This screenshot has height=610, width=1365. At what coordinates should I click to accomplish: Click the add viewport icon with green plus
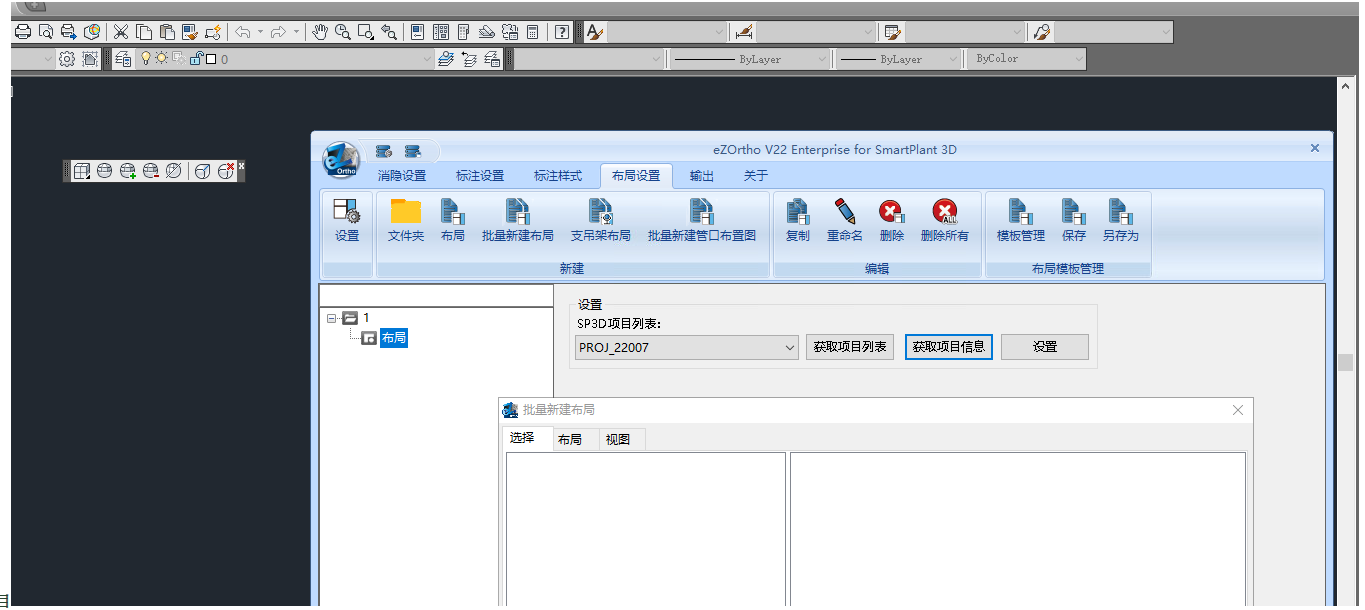coord(128,171)
